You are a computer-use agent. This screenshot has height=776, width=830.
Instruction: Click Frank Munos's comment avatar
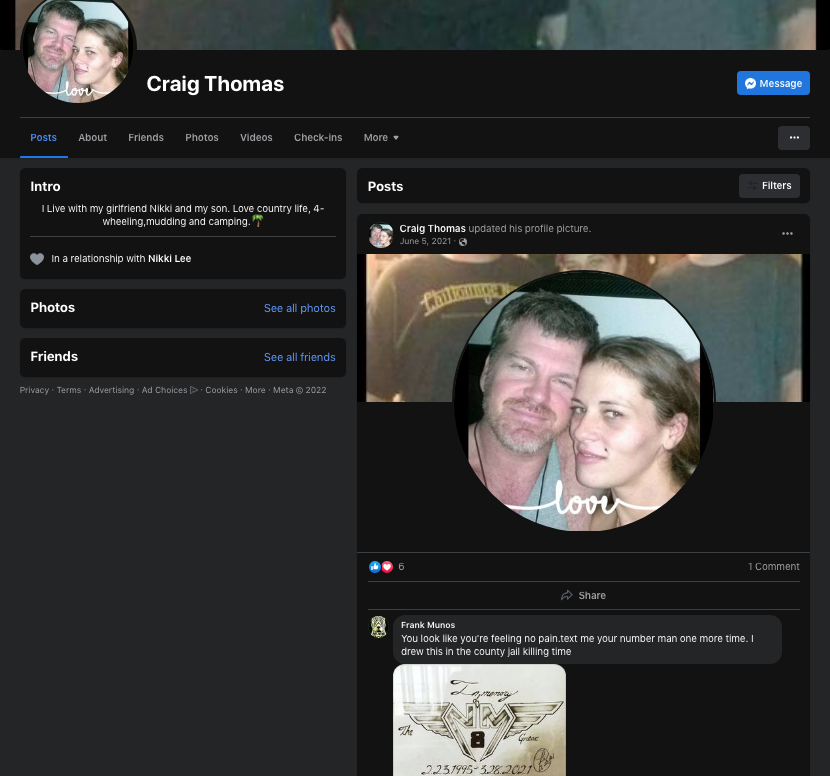[378, 627]
